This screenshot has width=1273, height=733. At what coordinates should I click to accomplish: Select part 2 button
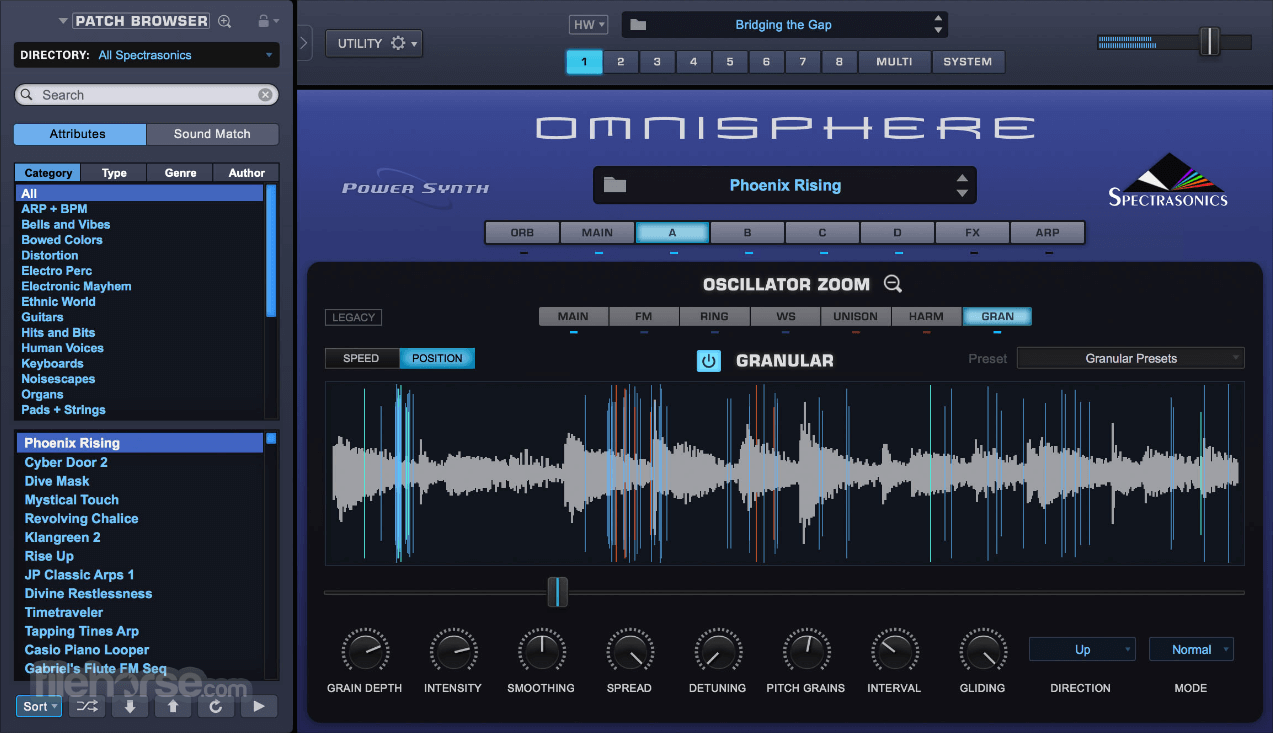[x=620, y=62]
